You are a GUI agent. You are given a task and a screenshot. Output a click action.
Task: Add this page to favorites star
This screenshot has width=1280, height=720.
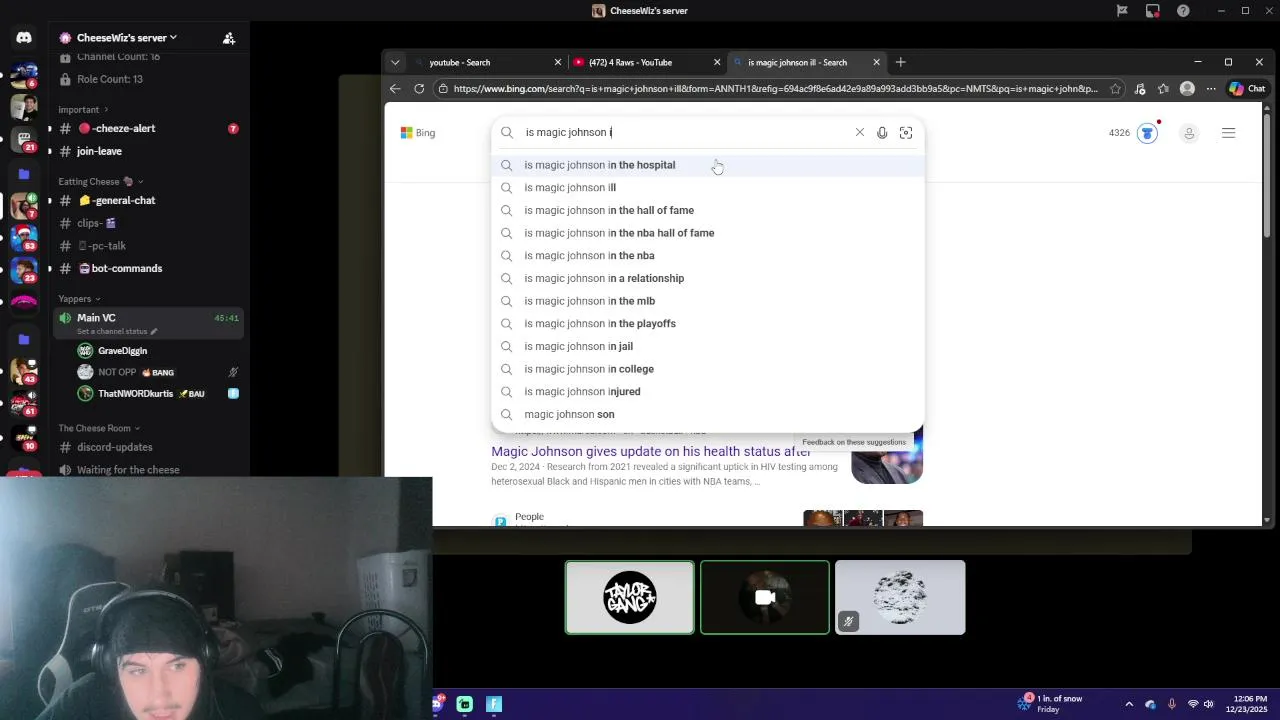pyautogui.click(x=1115, y=89)
